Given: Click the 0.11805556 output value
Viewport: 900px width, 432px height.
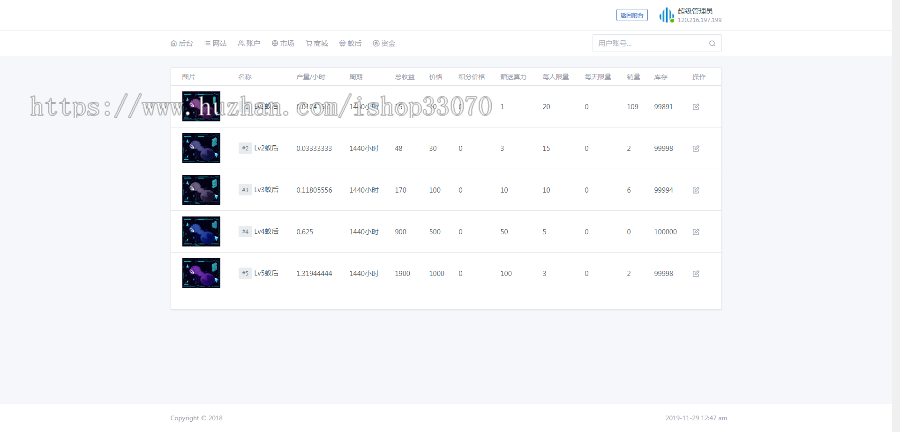Looking at the screenshot, I should [314, 190].
